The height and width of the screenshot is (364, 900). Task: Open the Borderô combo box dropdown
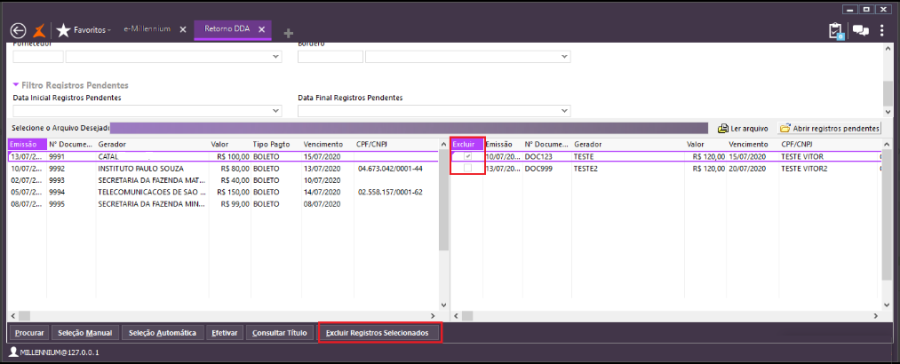click(564, 57)
